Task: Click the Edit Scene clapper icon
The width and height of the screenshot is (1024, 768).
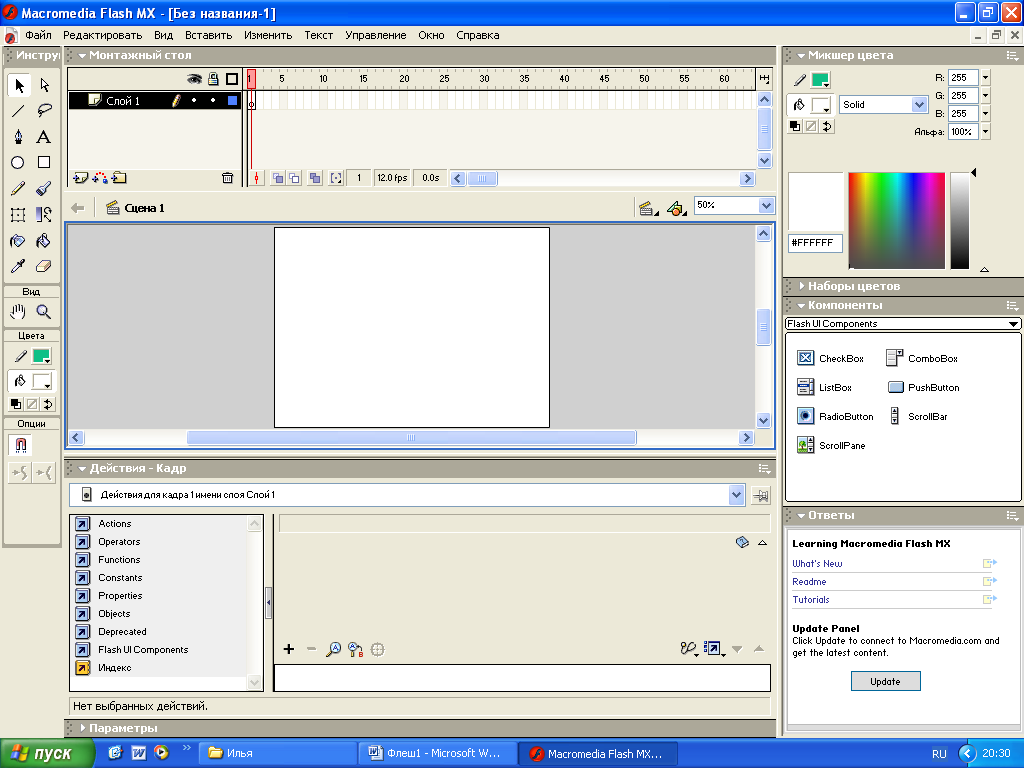Action: [x=648, y=208]
